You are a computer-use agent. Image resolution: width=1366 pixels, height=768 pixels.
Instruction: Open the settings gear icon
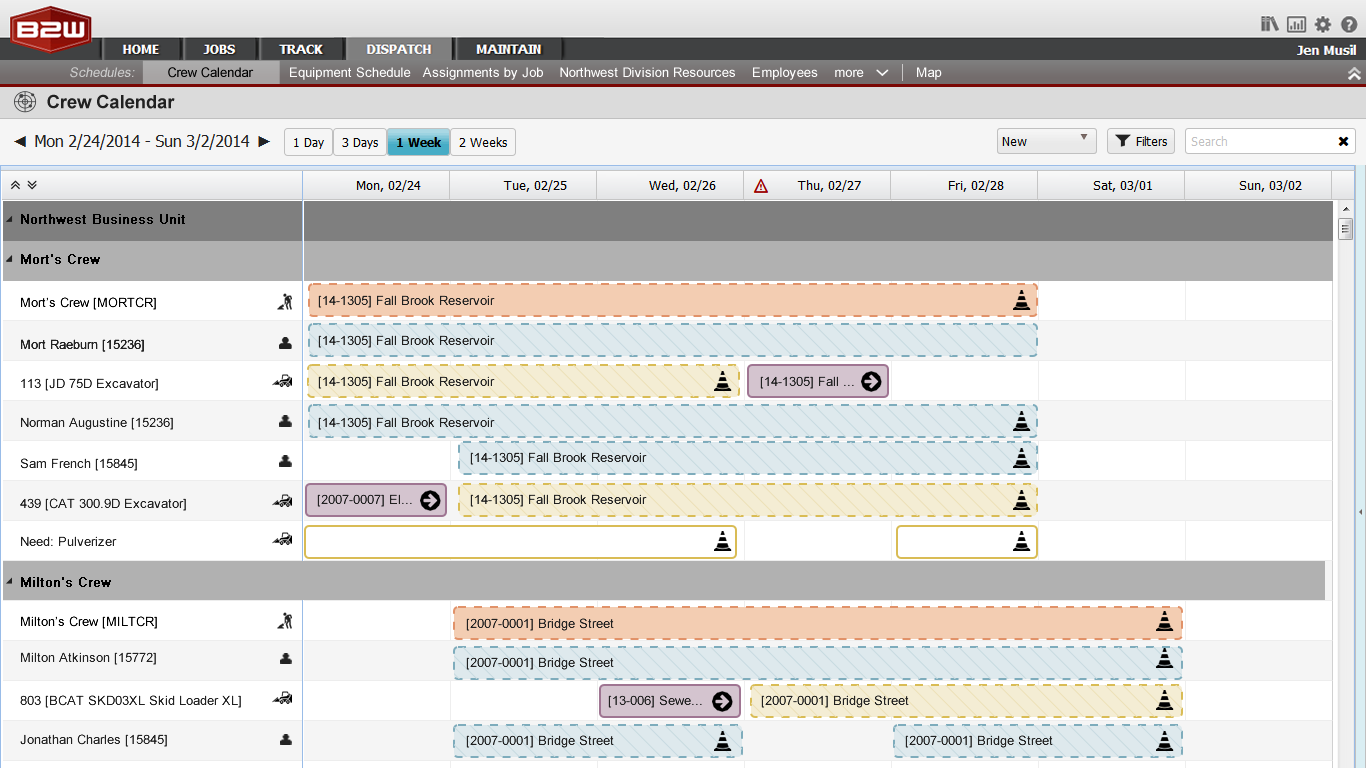point(1323,24)
